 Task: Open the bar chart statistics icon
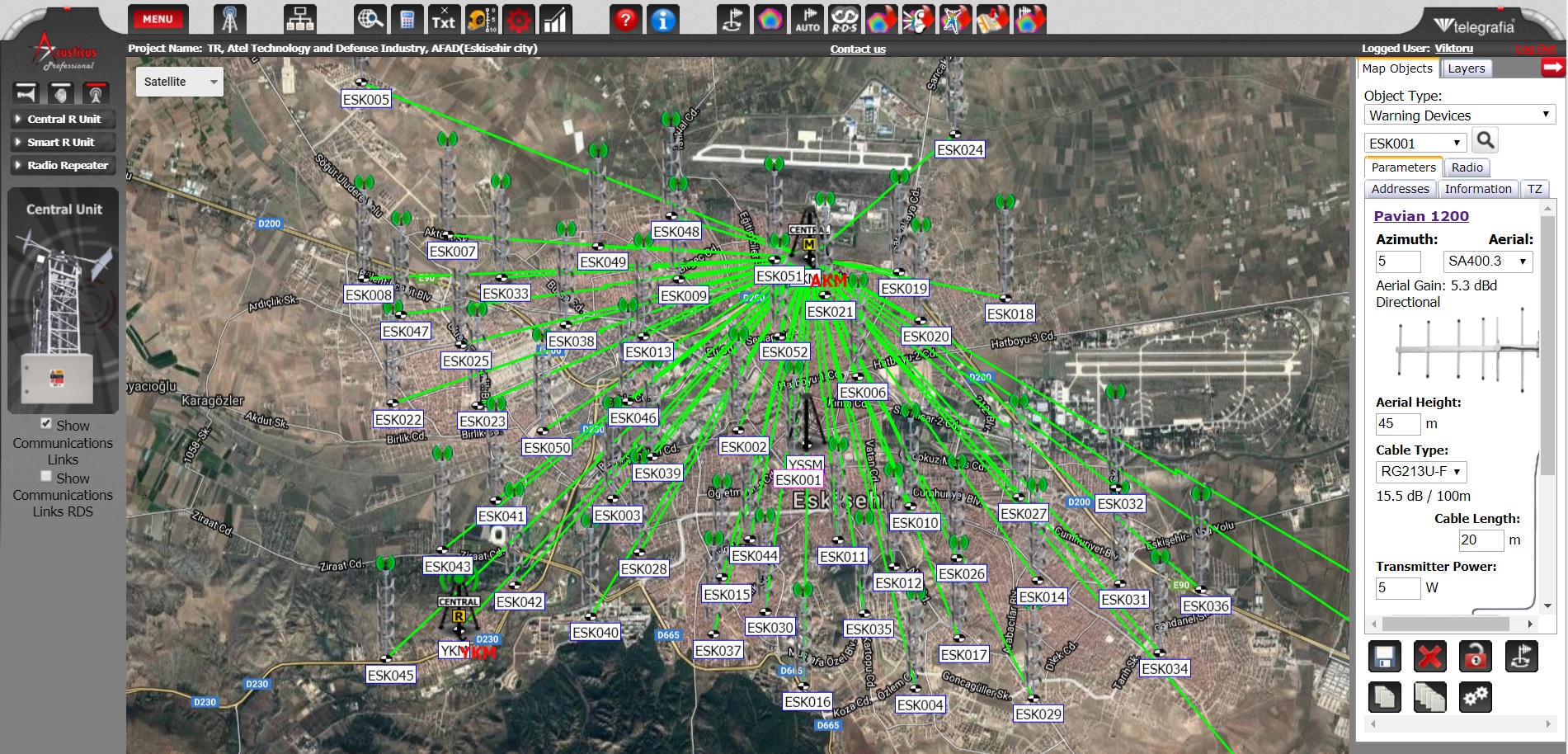point(556,20)
